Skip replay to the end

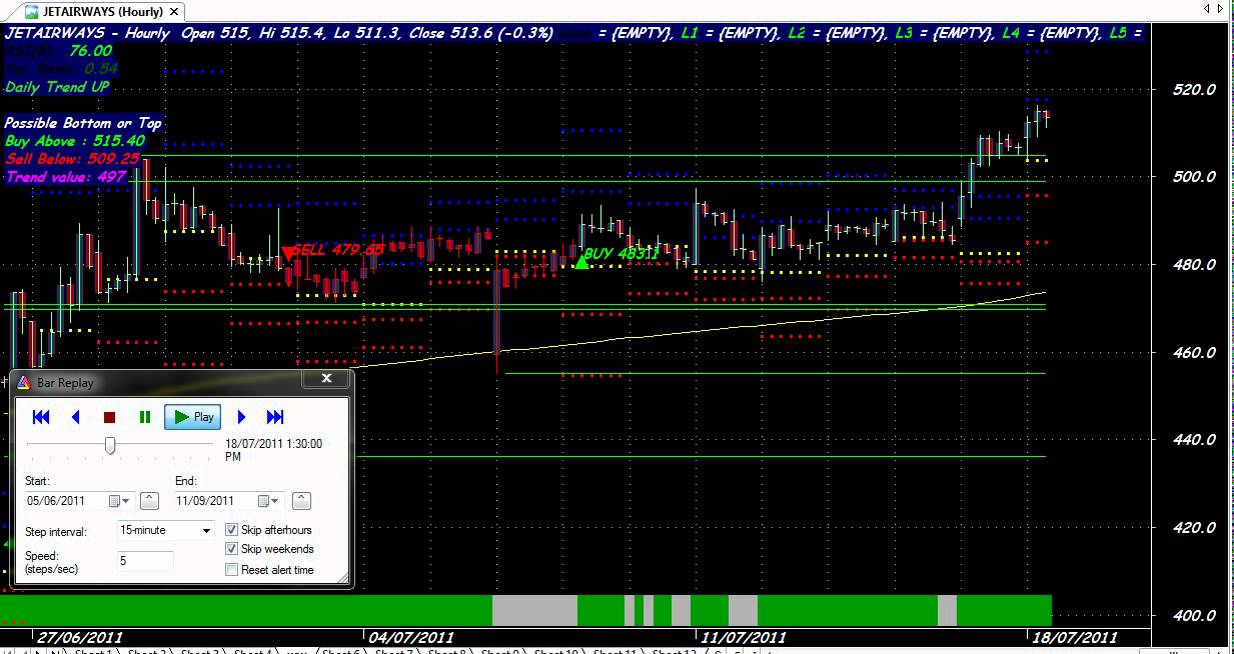(275, 417)
